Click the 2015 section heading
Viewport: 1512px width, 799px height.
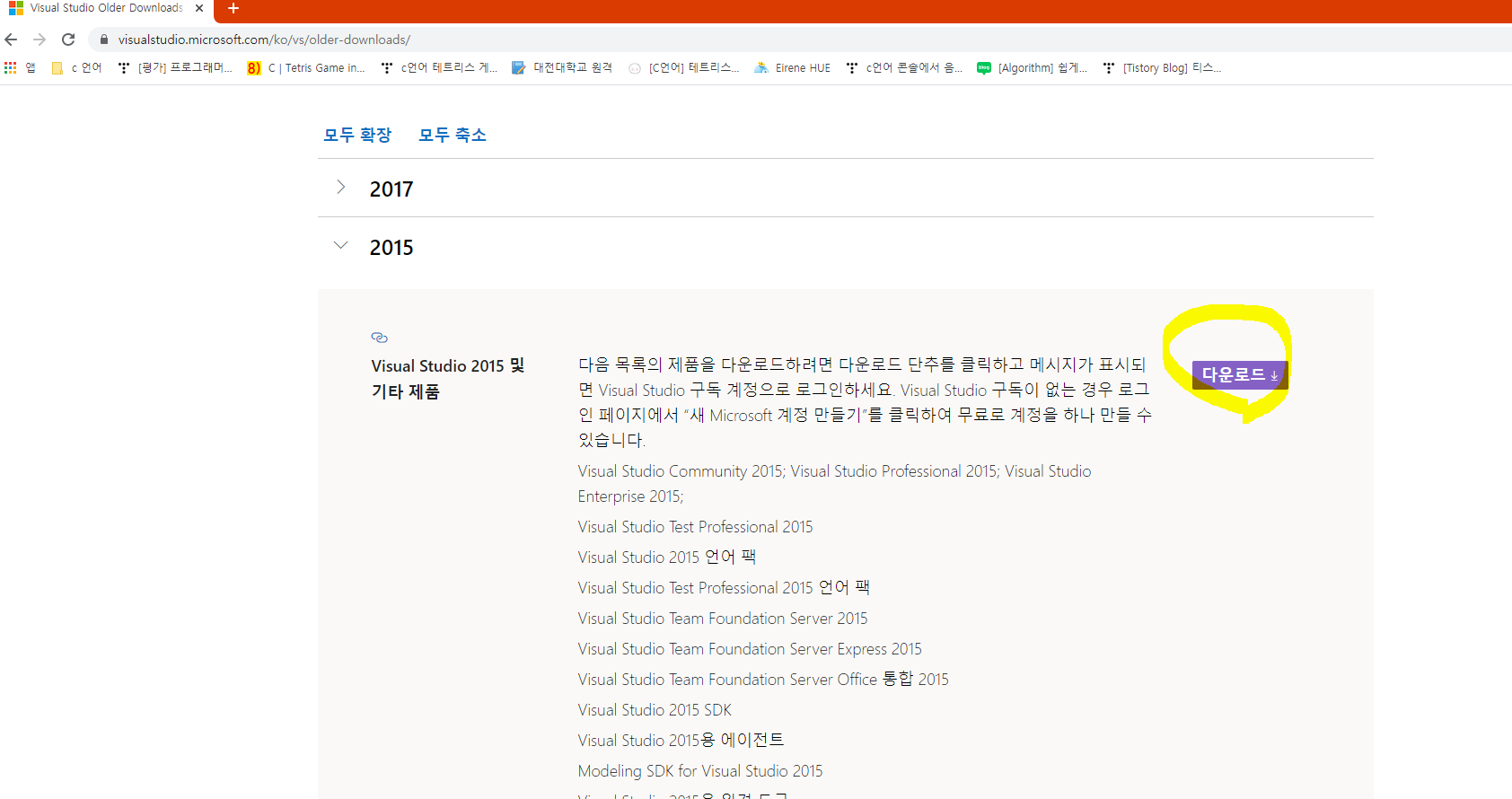point(391,248)
